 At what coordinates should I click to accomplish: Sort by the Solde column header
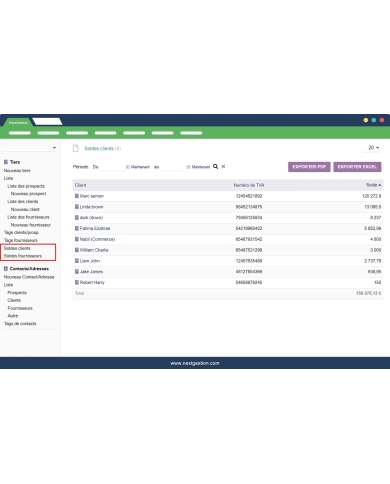373,185
